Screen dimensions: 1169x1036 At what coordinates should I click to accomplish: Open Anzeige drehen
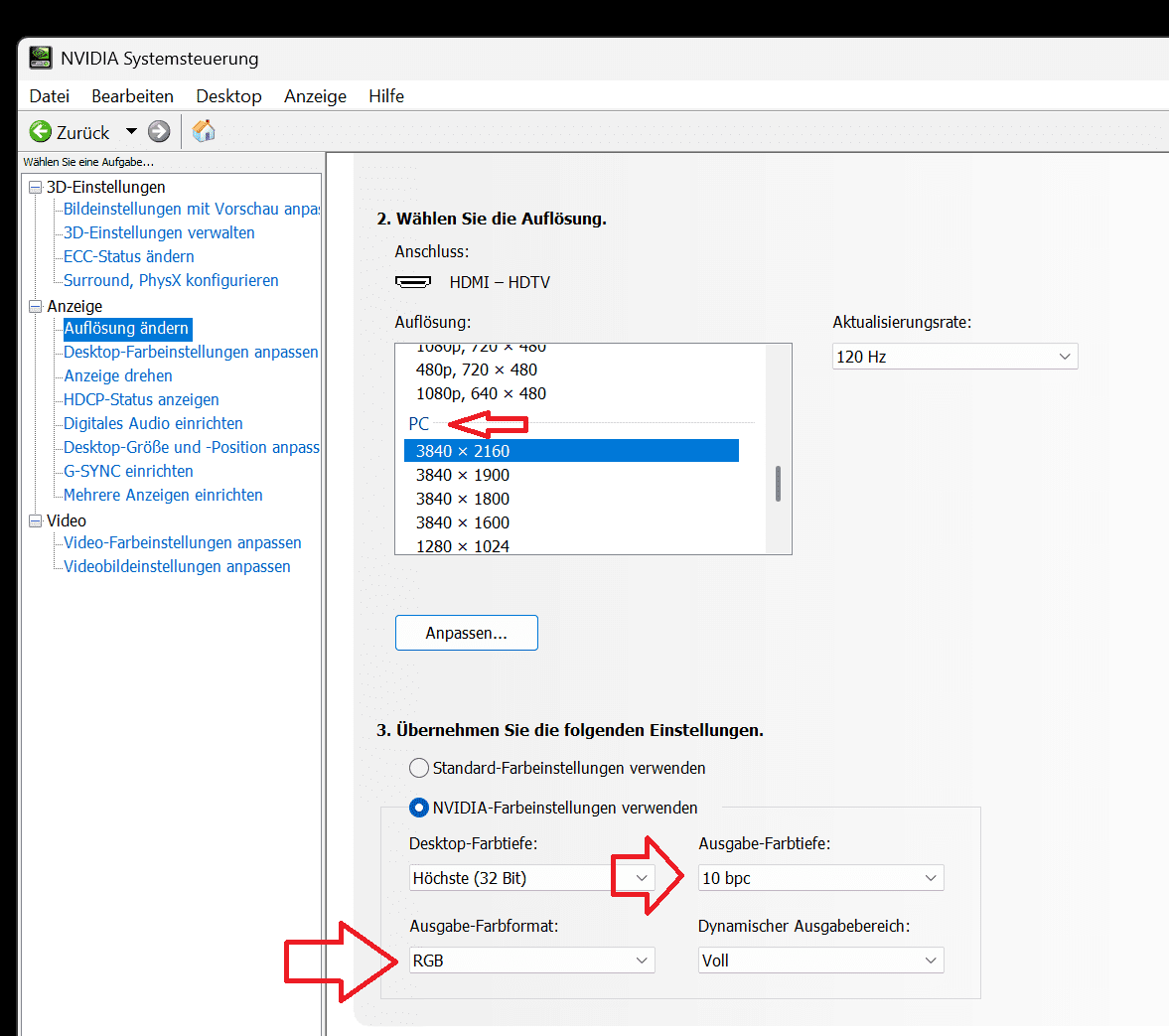(118, 375)
